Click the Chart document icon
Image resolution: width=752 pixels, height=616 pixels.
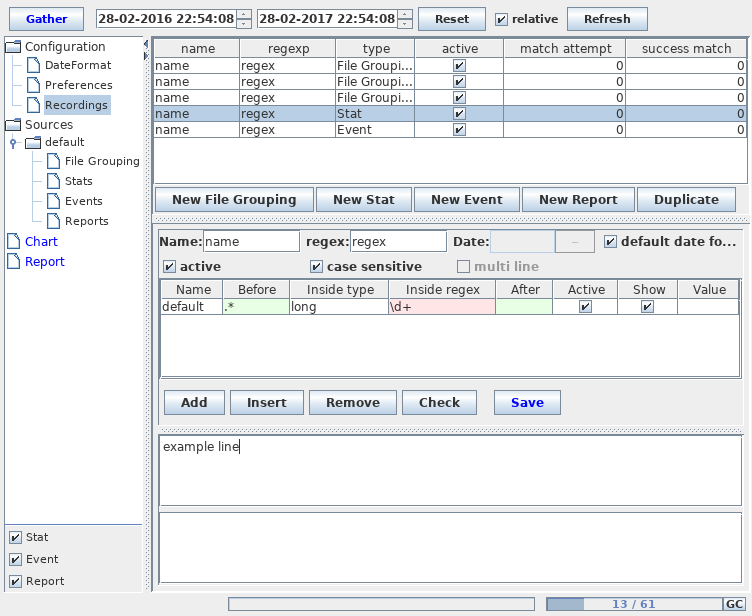tap(14, 241)
